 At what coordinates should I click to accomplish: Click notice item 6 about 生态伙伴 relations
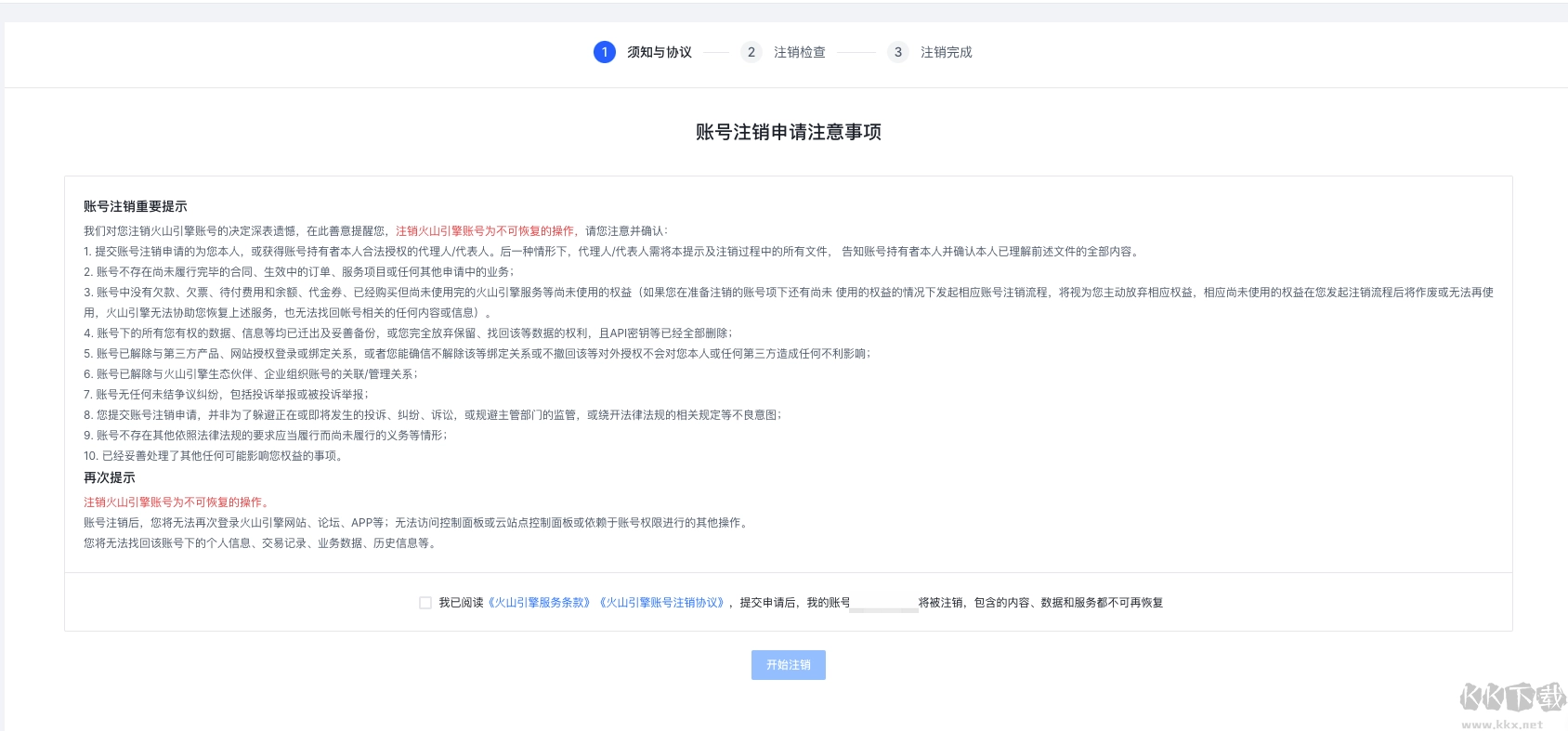(x=251, y=374)
